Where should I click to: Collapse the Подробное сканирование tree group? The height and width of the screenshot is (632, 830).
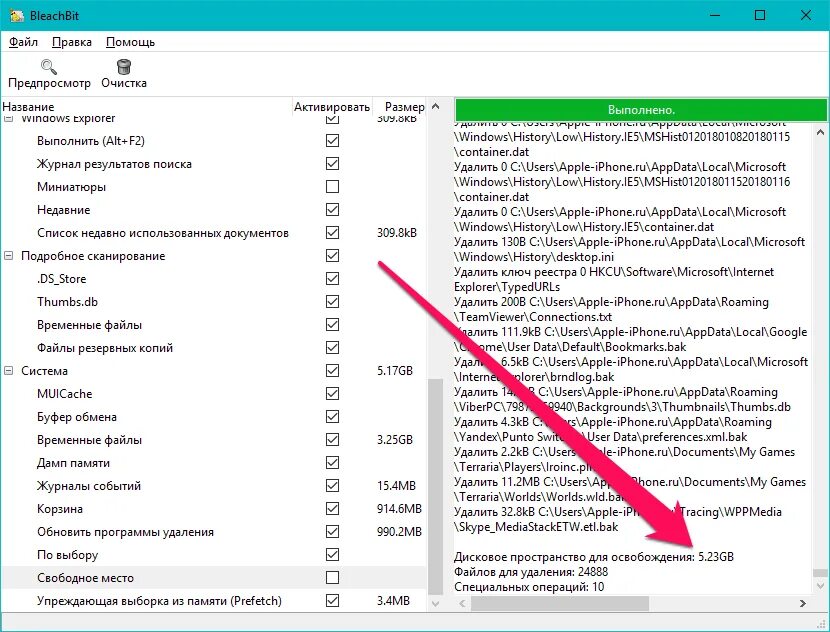8,256
